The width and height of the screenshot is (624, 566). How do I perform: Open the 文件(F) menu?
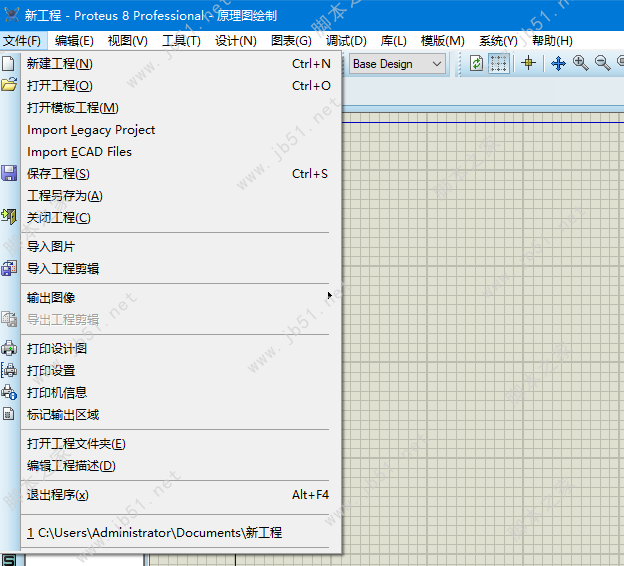coord(22,41)
